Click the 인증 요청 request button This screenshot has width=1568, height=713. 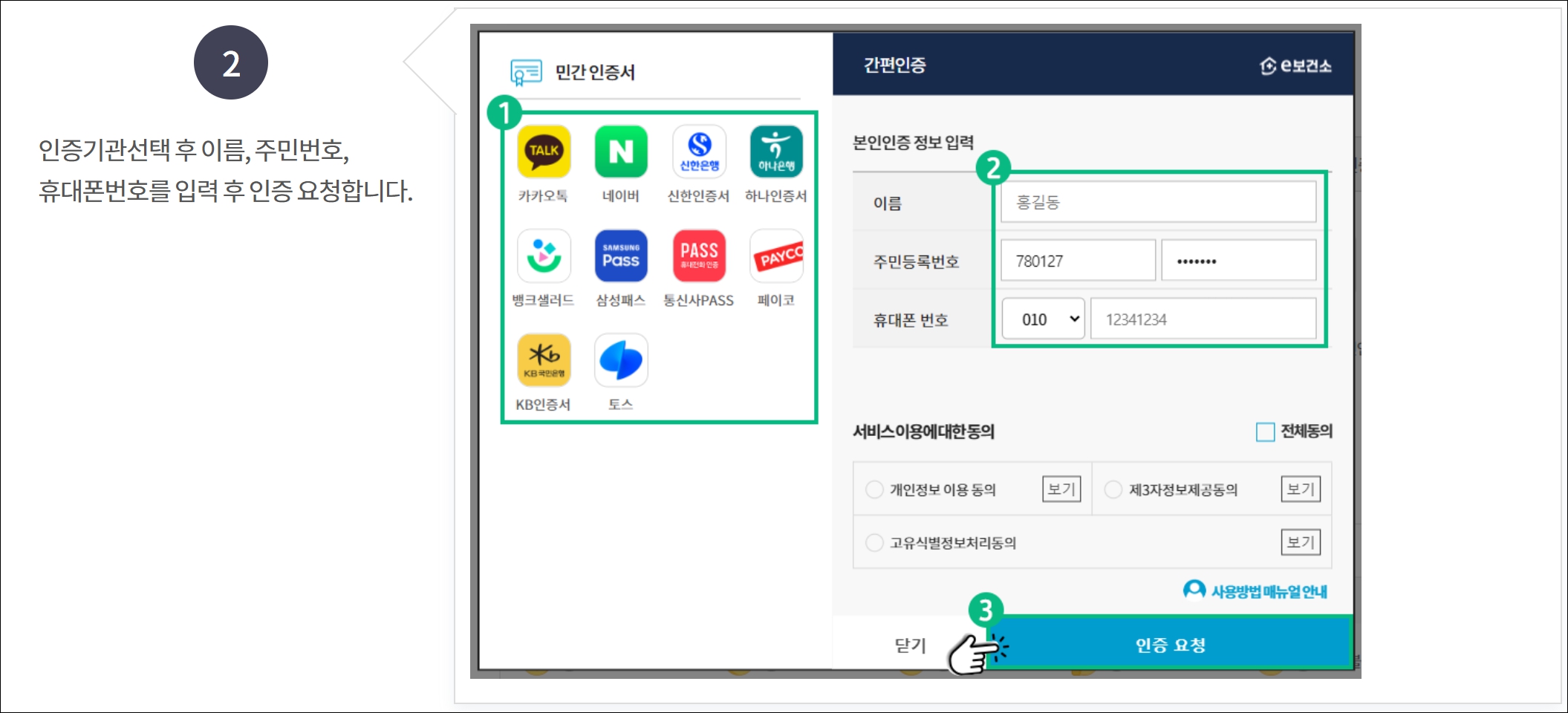(x=1170, y=645)
